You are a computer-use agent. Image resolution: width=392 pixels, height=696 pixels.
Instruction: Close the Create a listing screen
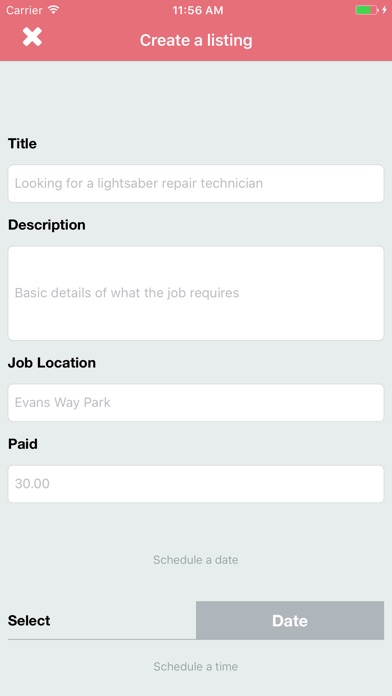coord(32,37)
